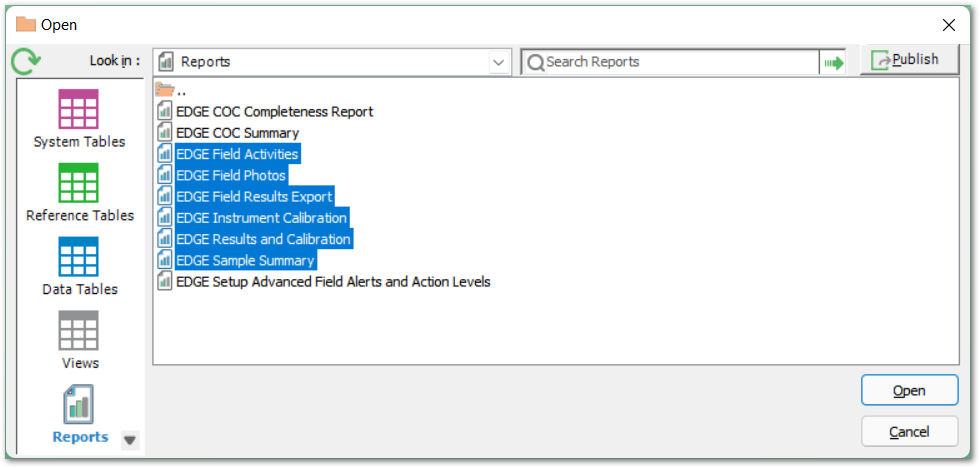980x468 pixels.
Task: Select EDGE COC Completeness Report text
Action: 274,112
